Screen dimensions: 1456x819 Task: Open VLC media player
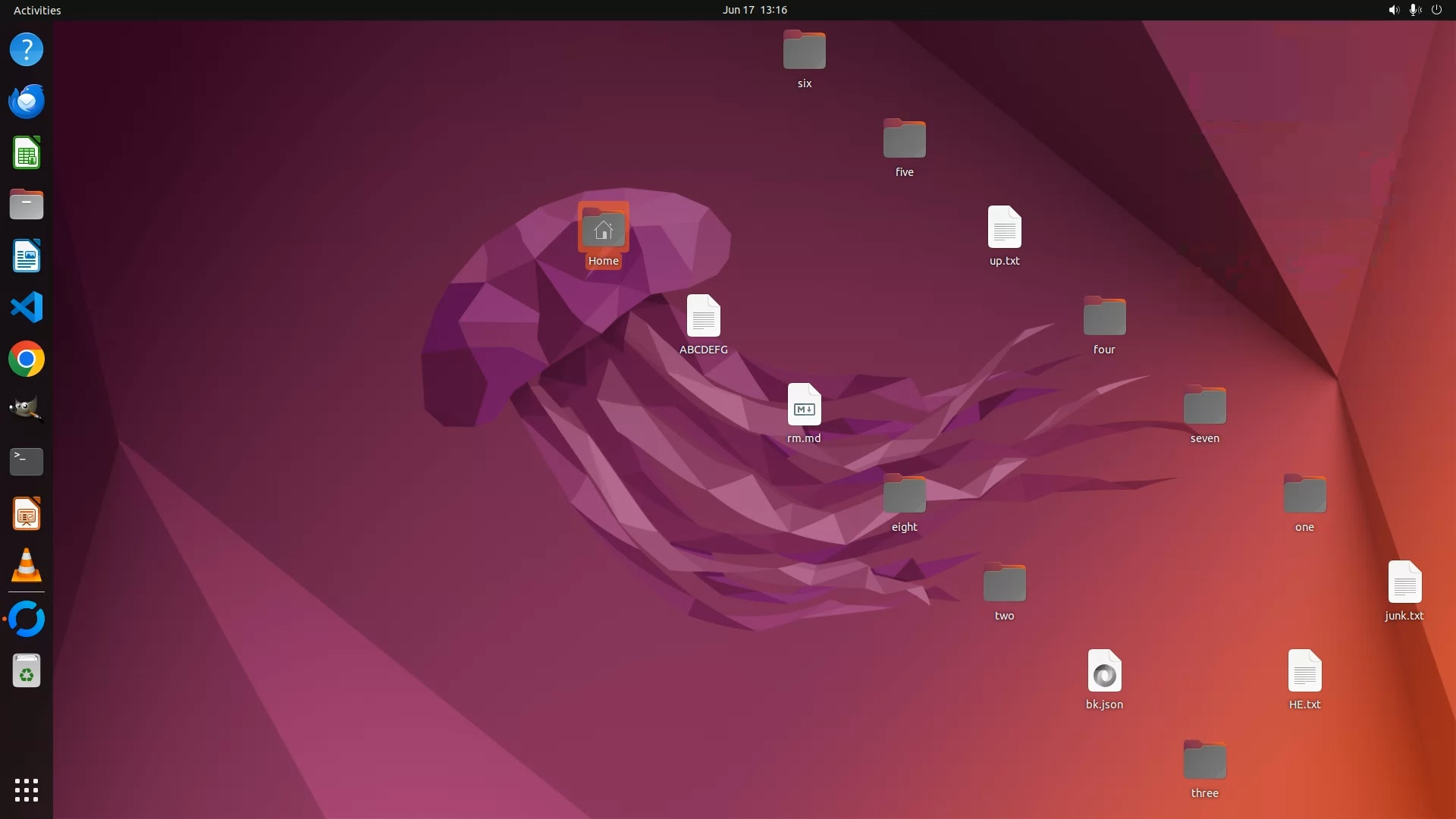tap(27, 566)
